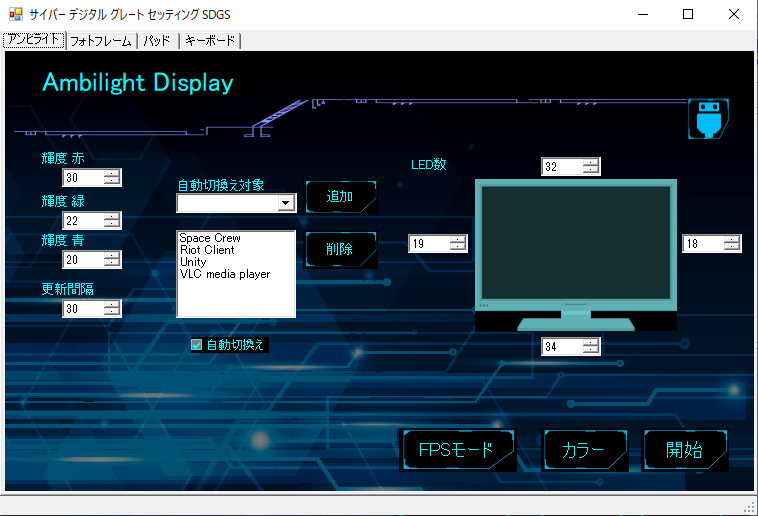Open the 自動切換え対象 dropdown list
Viewport: 758px width, 516px height.
coord(286,203)
